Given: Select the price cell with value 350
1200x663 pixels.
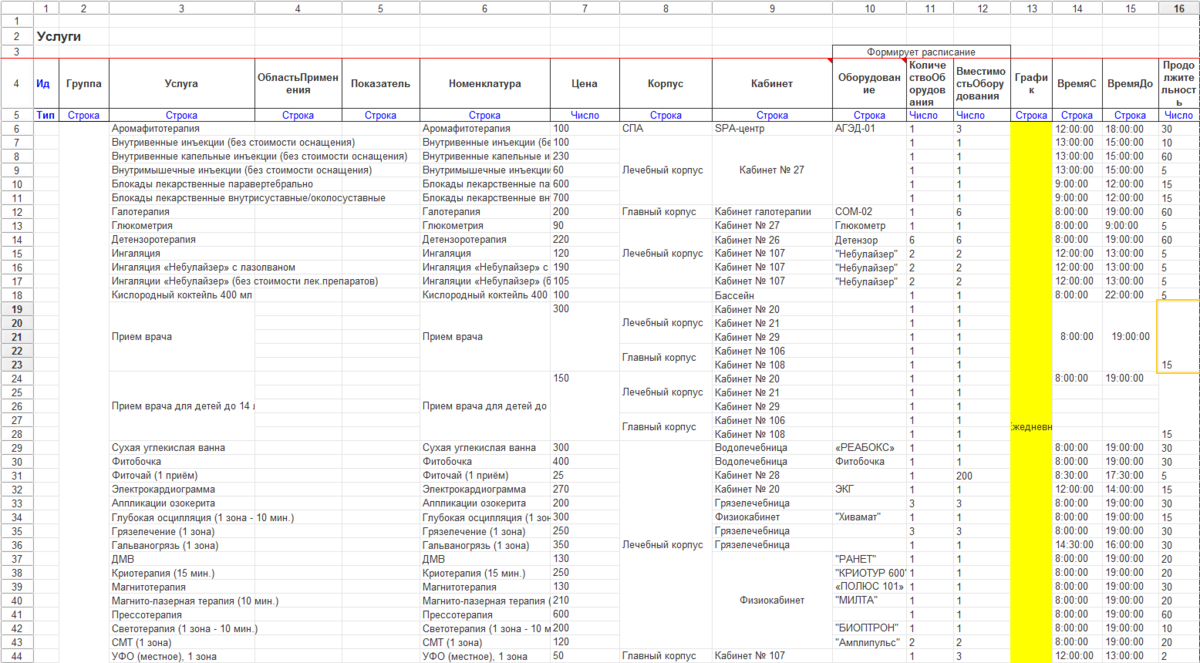Looking at the screenshot, I should click(x=585, y=545).
